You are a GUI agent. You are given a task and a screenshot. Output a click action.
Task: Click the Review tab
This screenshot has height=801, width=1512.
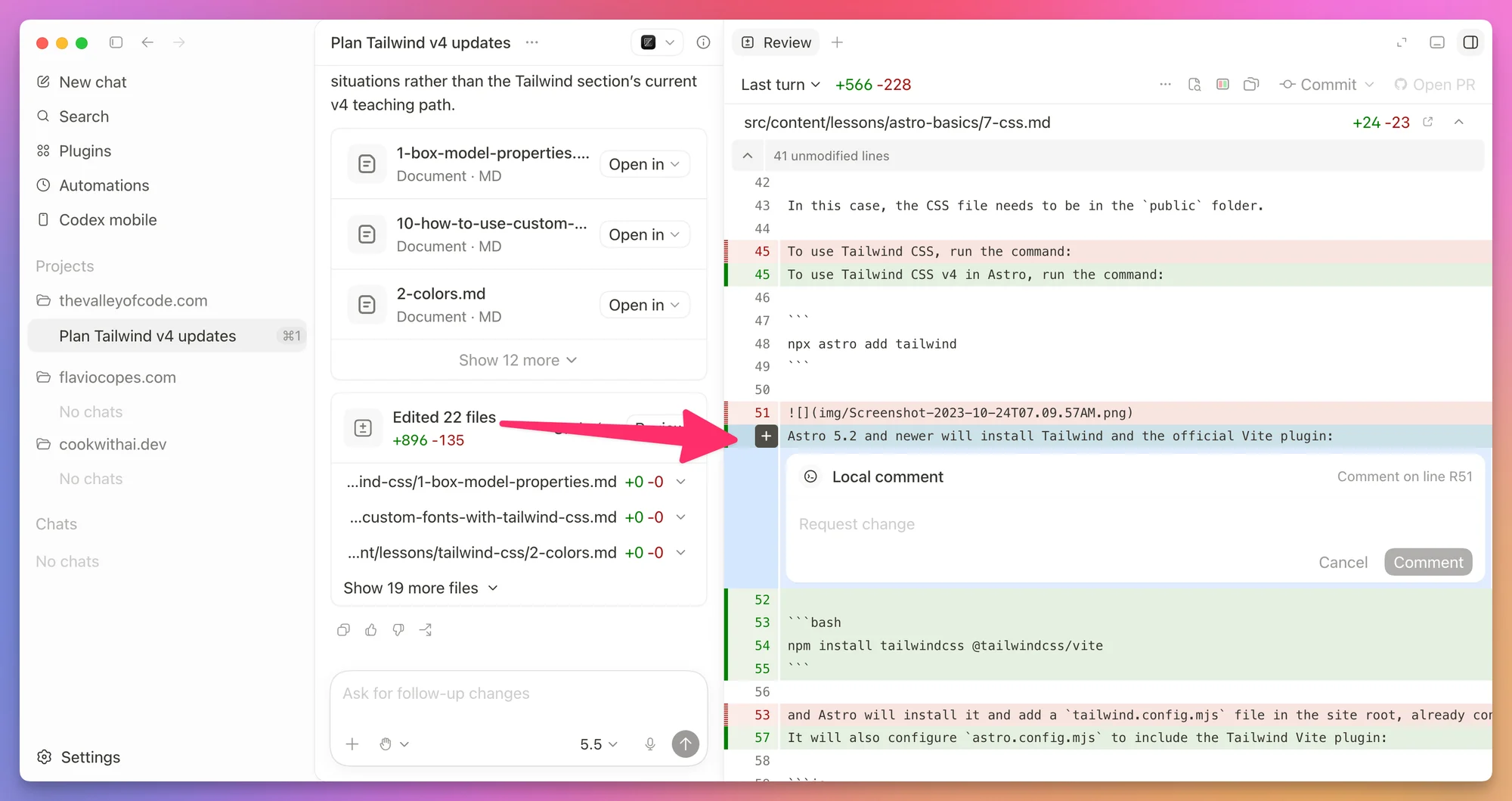pyautogui.click(x=776, y=42)
